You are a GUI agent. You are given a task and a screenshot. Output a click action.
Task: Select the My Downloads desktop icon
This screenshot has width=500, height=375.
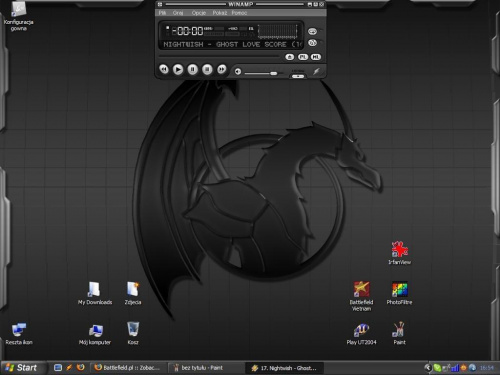click(95, 293)
